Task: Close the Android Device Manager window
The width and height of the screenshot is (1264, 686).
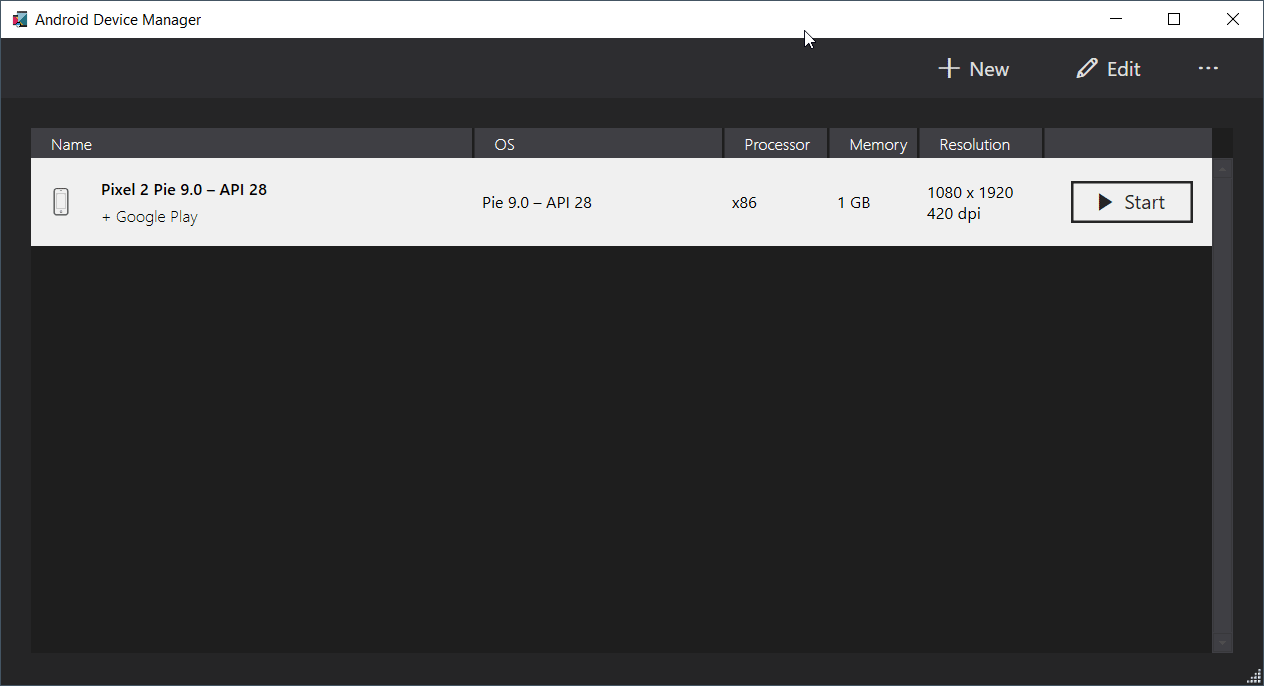Action: 1233,19
